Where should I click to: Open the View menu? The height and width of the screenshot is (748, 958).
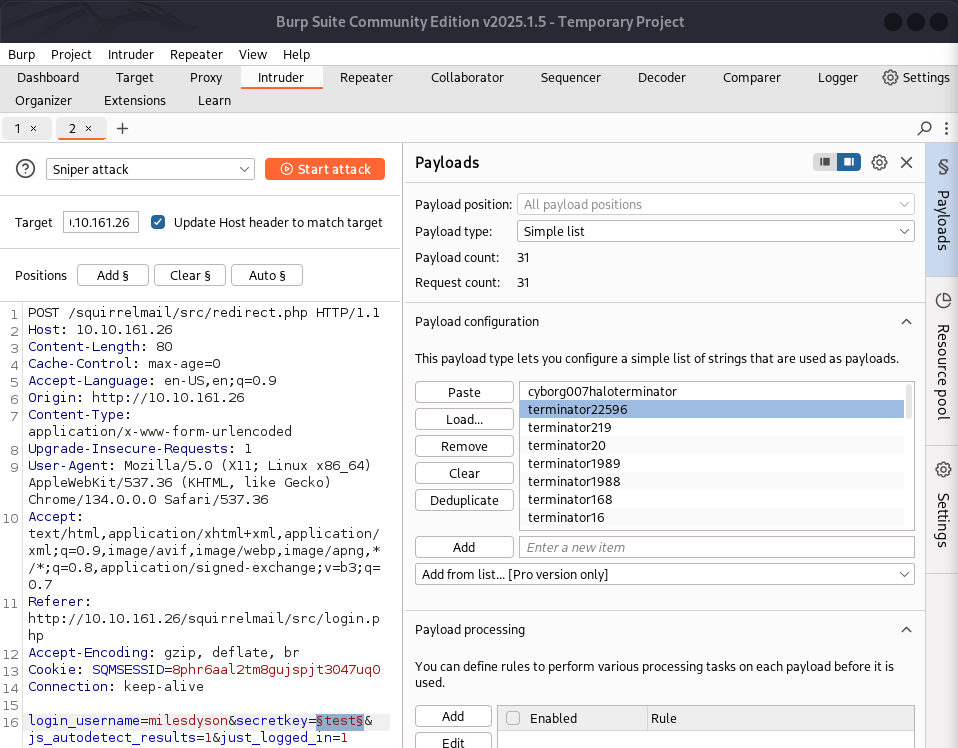point(252,54)
